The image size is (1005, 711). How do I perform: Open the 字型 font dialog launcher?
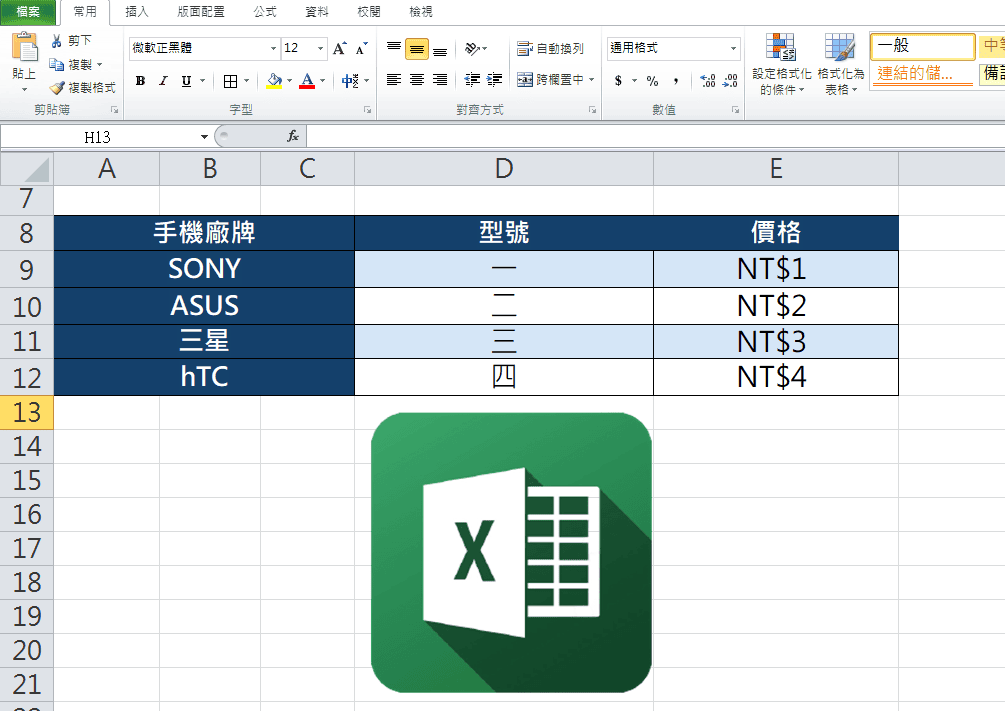368,110
